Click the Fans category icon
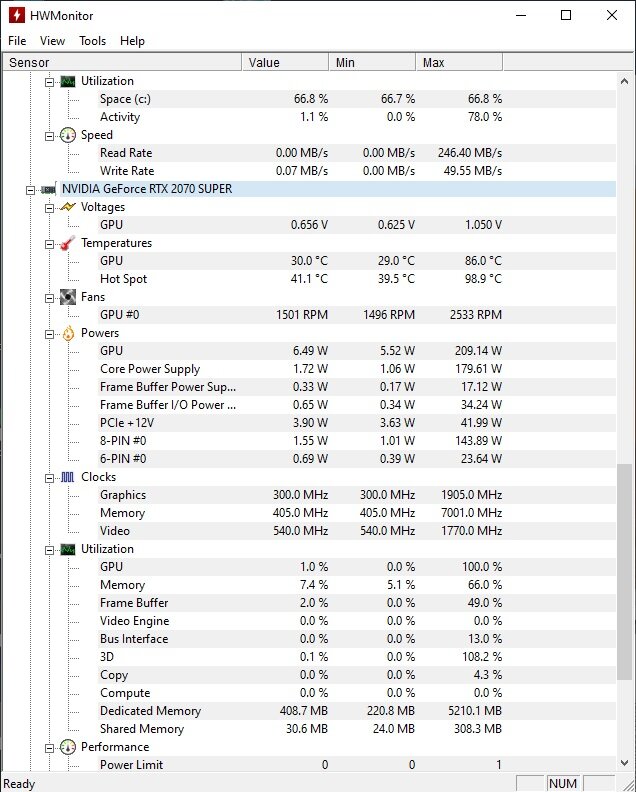636x792 pixels. coord(68,297)
